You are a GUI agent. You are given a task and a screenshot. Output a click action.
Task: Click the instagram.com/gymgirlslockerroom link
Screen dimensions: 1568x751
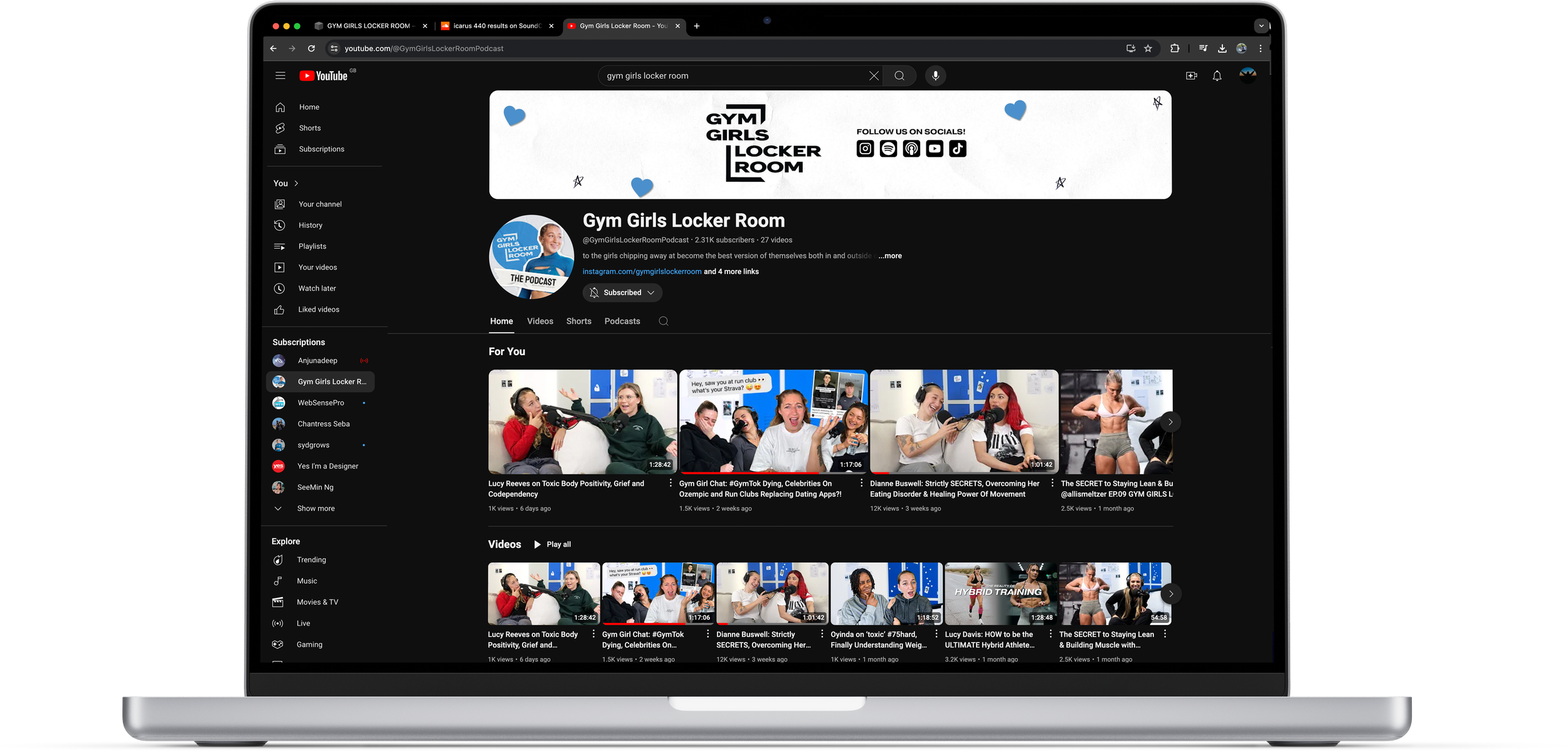[x=642, y=272]
